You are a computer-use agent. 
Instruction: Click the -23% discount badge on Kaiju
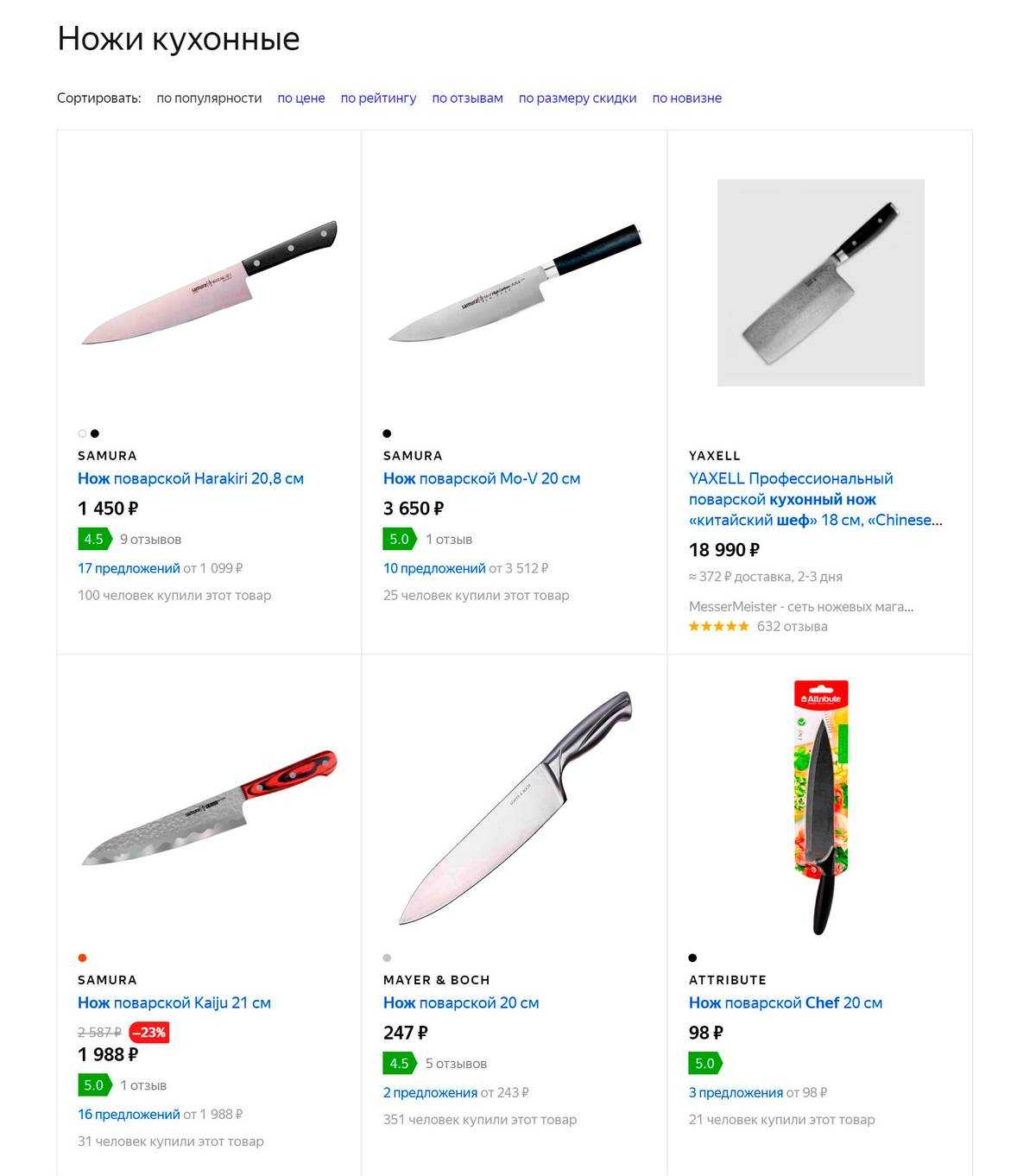tap(148, 1032)
